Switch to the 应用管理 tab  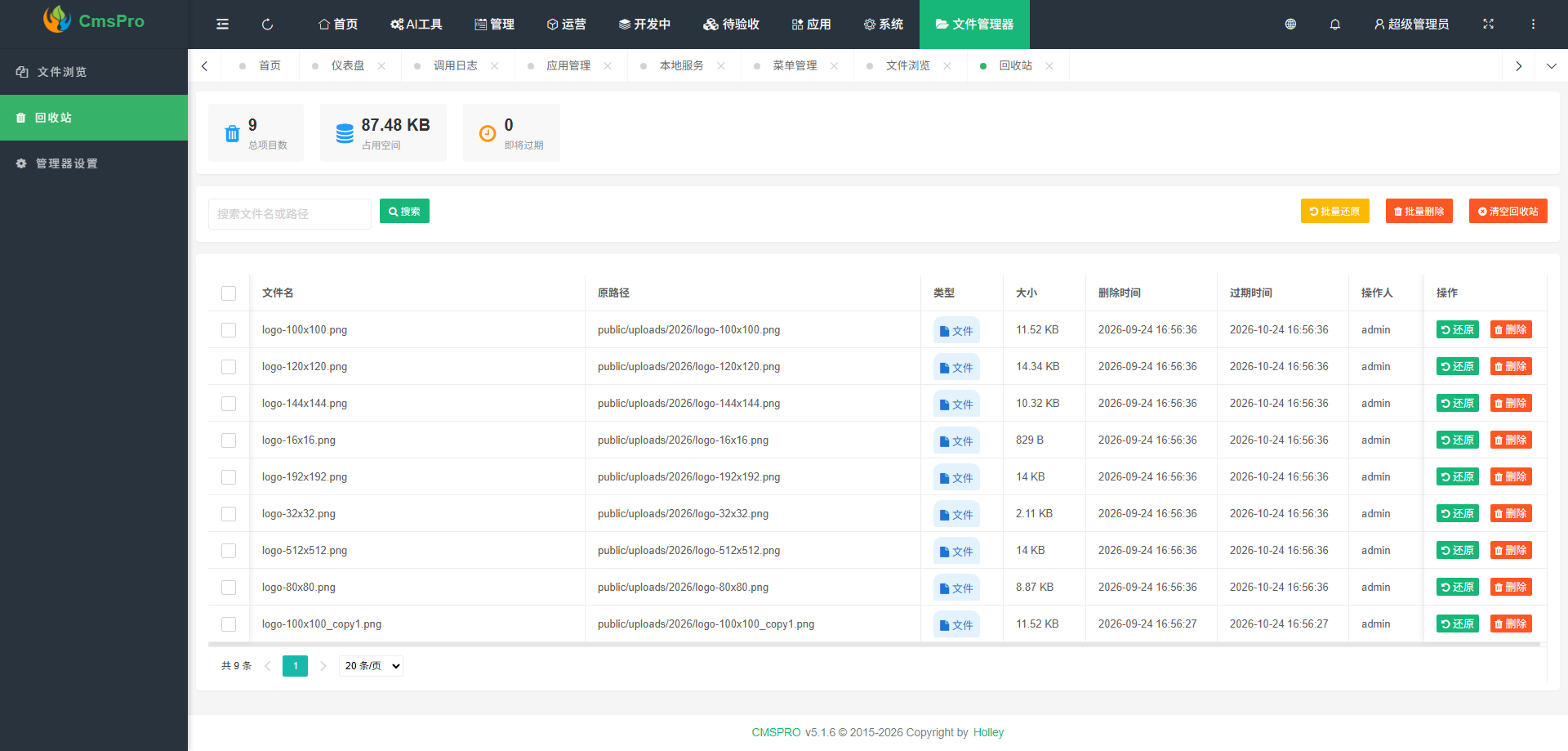568,66
